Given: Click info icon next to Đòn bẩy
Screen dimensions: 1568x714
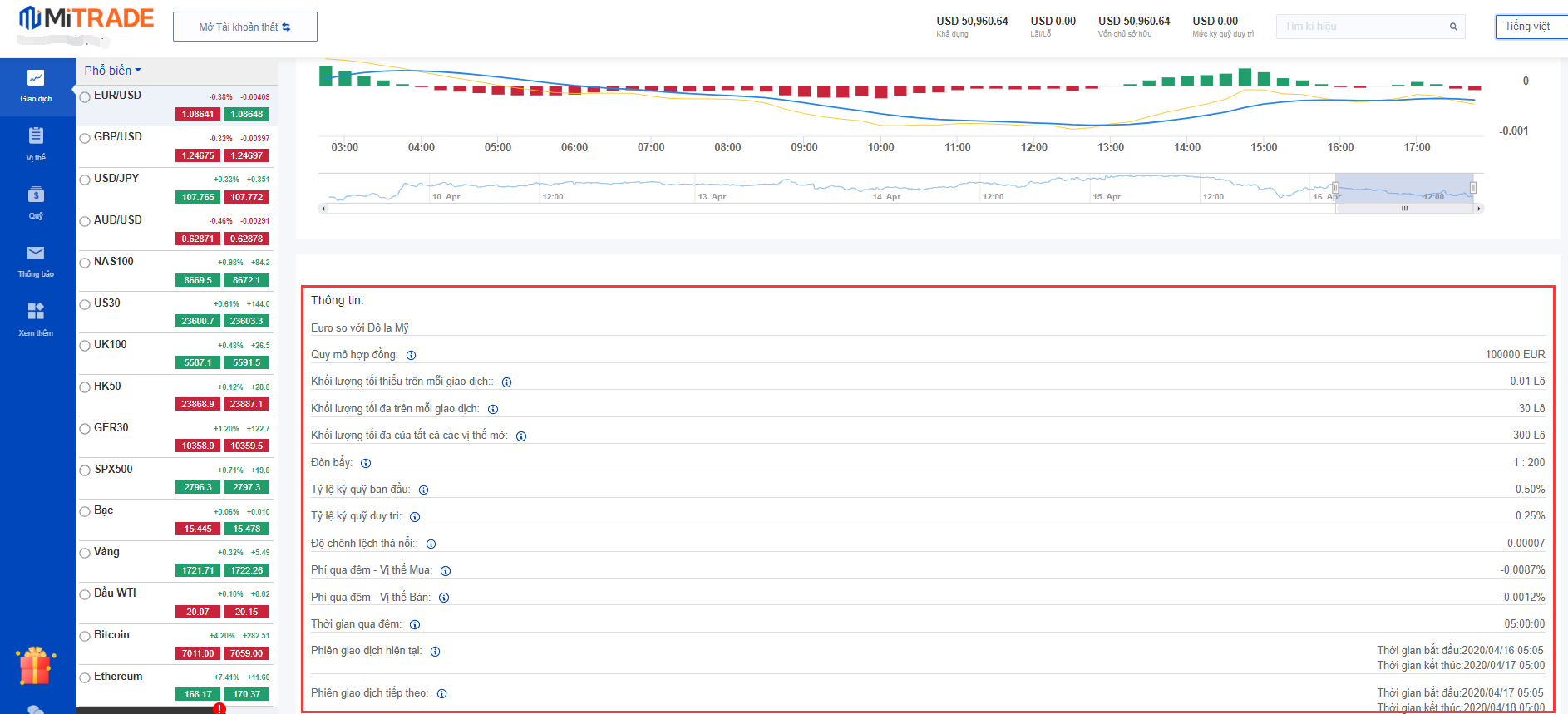Looking at the screenshot, I should 366,464.
